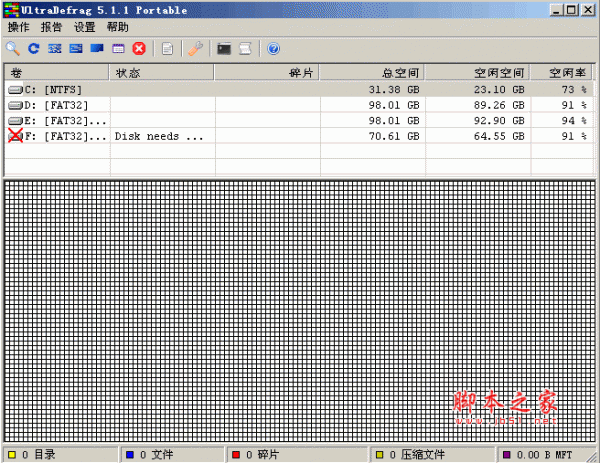Image resolution: width=600 pixels, height=463 pixels.
Task: Click the yellow 目录 legend swatch
Action: click(12, 455)
